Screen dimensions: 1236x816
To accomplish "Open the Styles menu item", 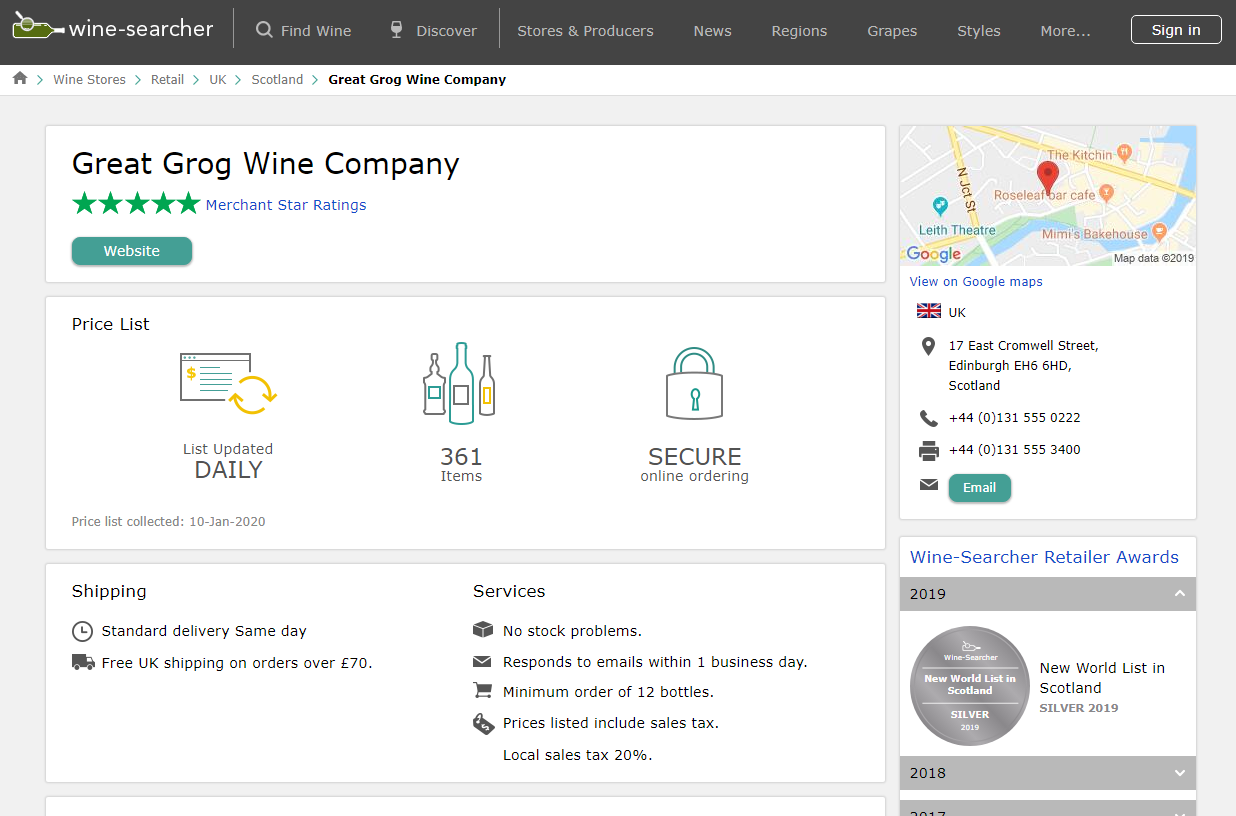I will click(978, 31).
